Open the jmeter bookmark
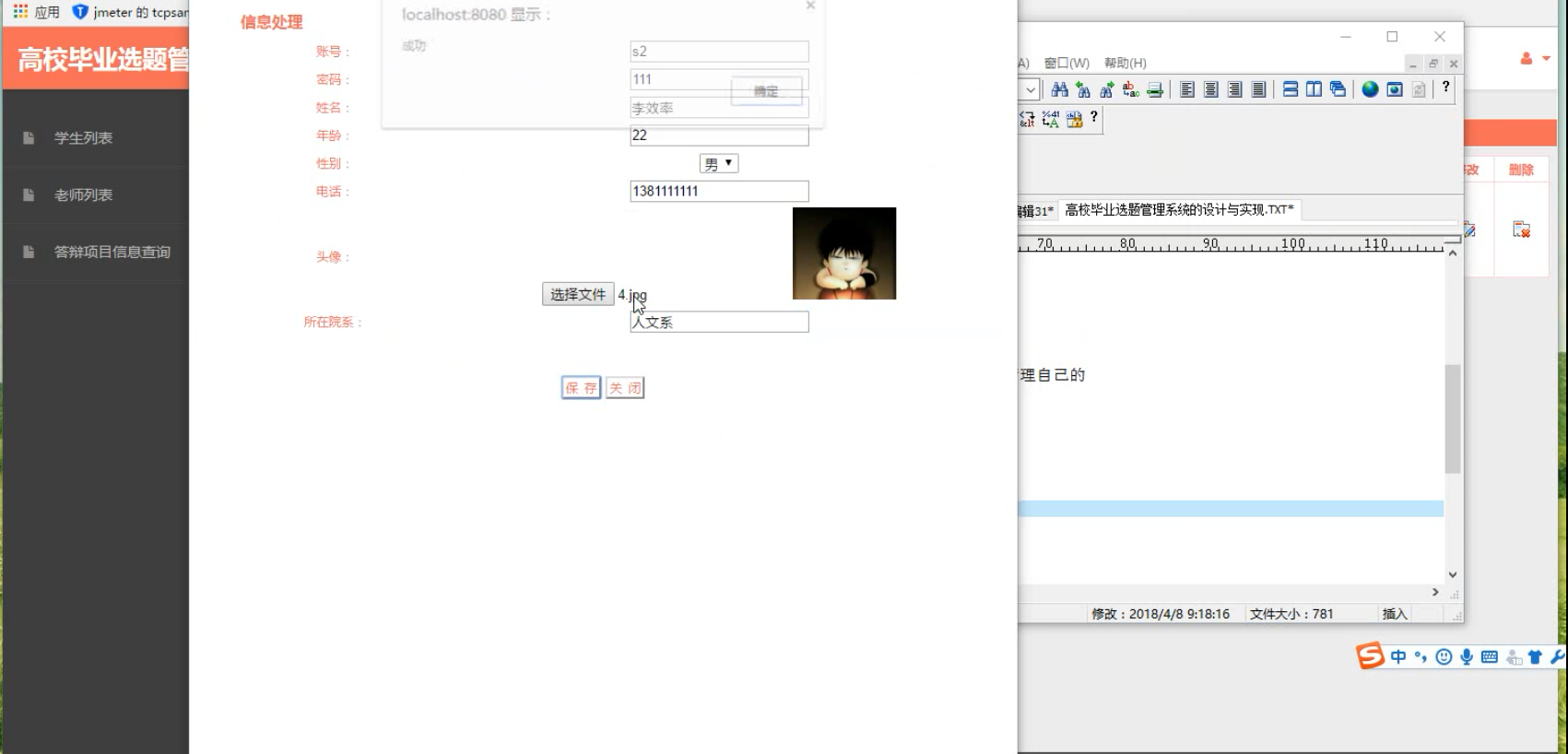The width and height of the screenshot is (1568, 754). (130, 12)
